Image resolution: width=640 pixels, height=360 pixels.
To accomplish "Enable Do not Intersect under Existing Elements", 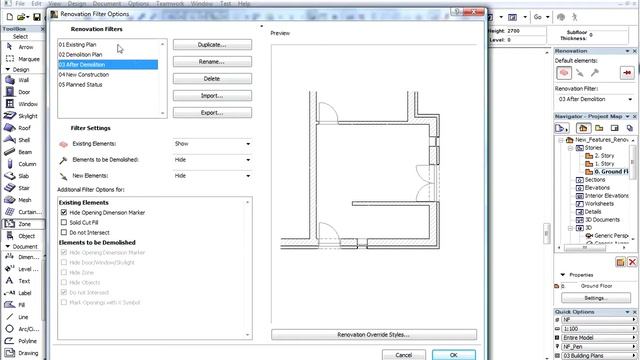I will [64, 233].
